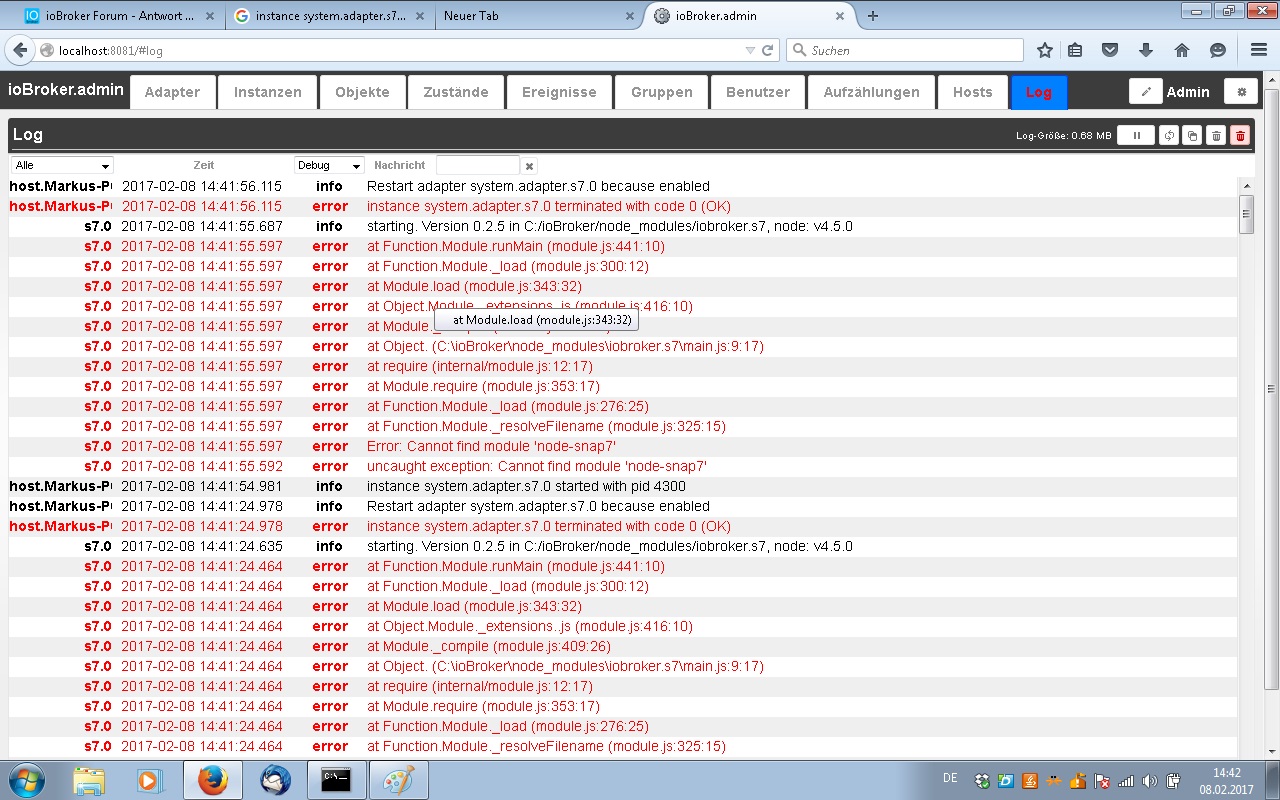The image size is (1280, 800).
Task: Launch Windows Explorer from the taskbar
Action: coord(89,780)
